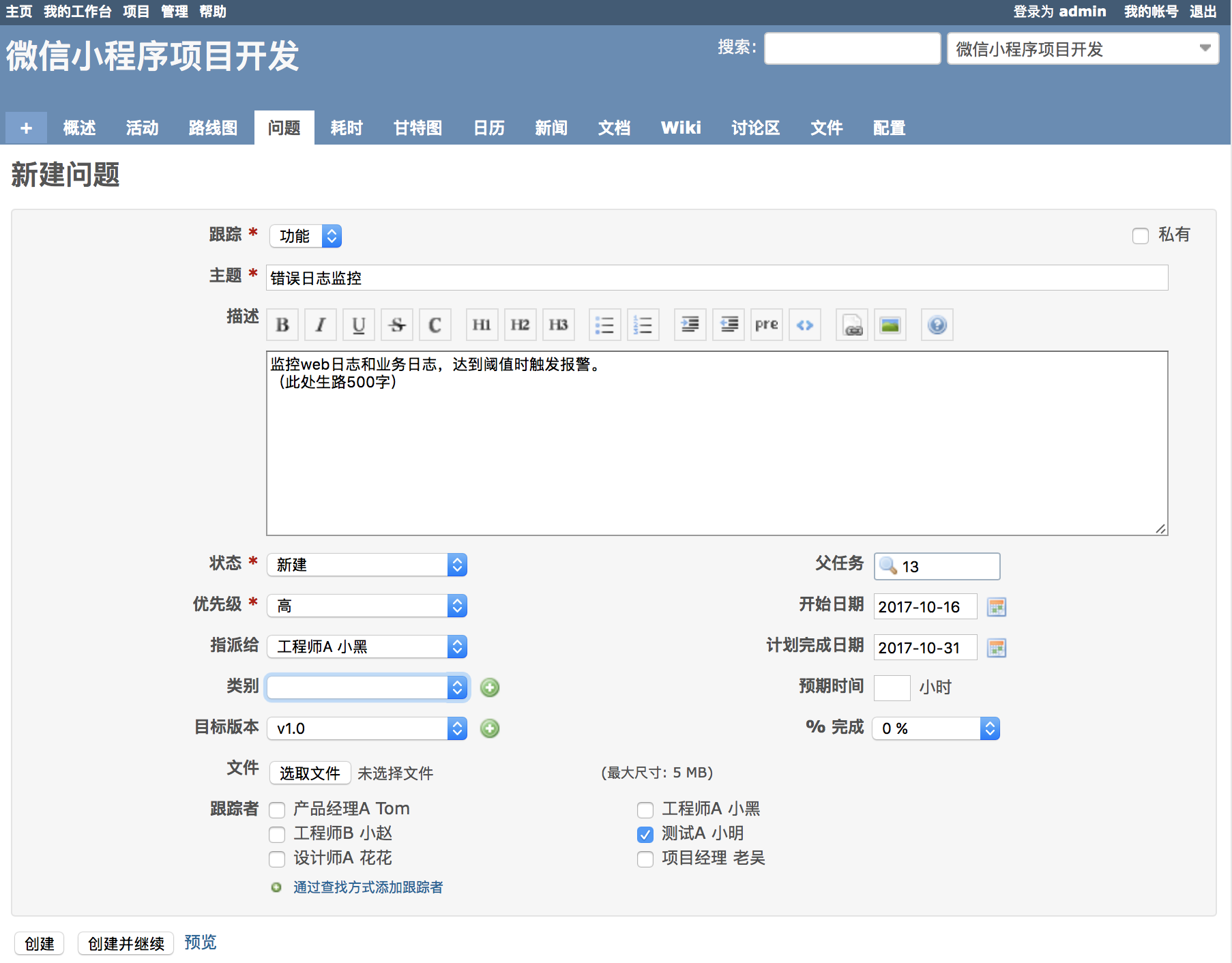Check watcher 产品经理A Tom
Screen dimensions: 1232x963
coord(277,810)
